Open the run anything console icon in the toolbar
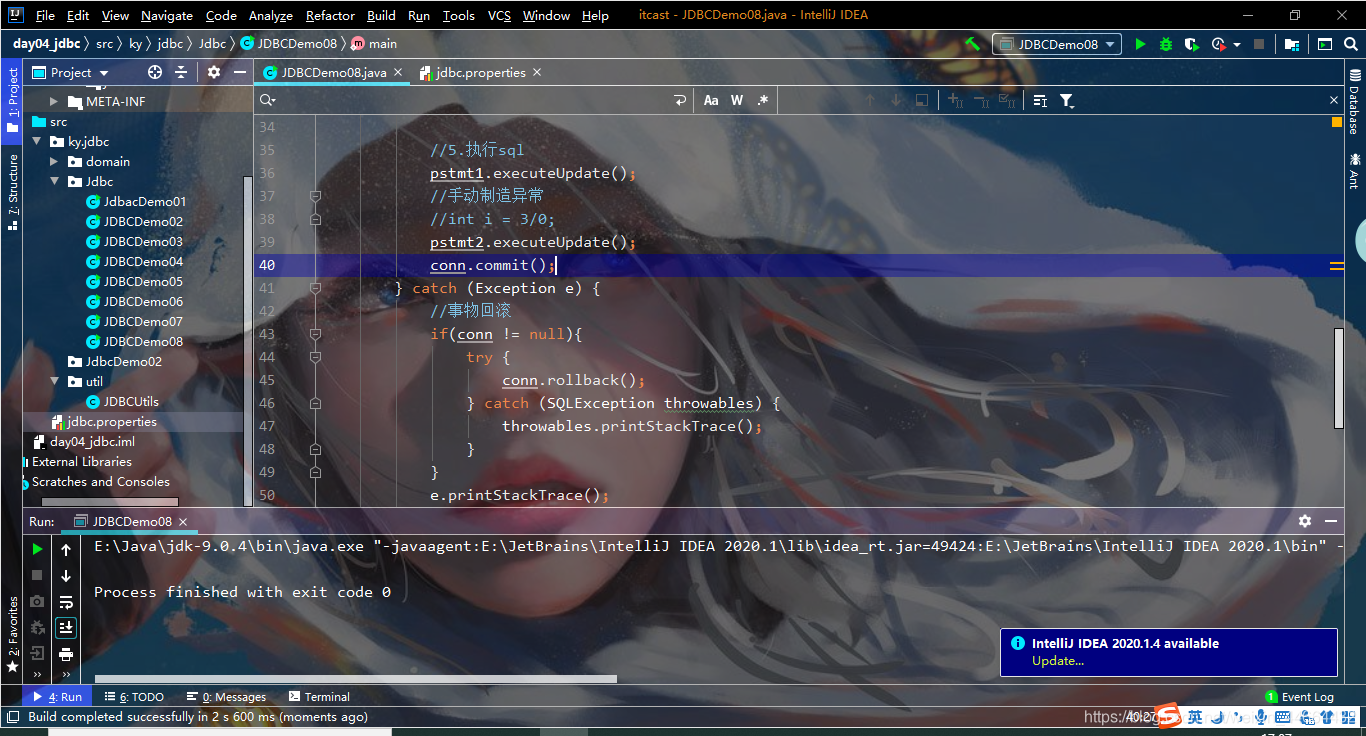This screenshot has height=736, width=1366. (1324, 44)
